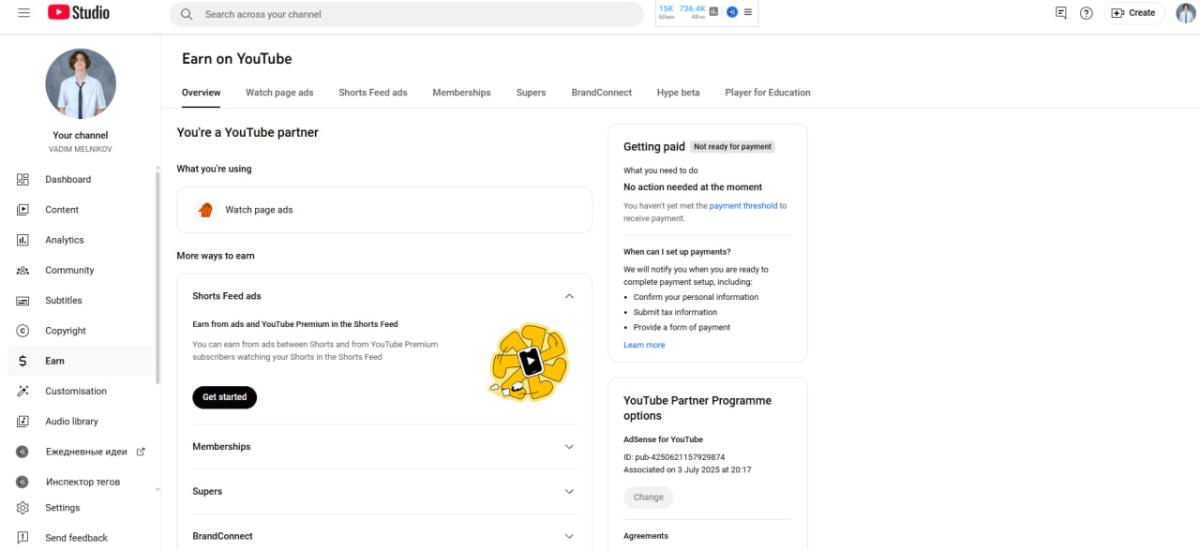Screen dimensions: 1200x550
Task: Click the 'Confirm your personal information' text
Action: pos(696,297)
